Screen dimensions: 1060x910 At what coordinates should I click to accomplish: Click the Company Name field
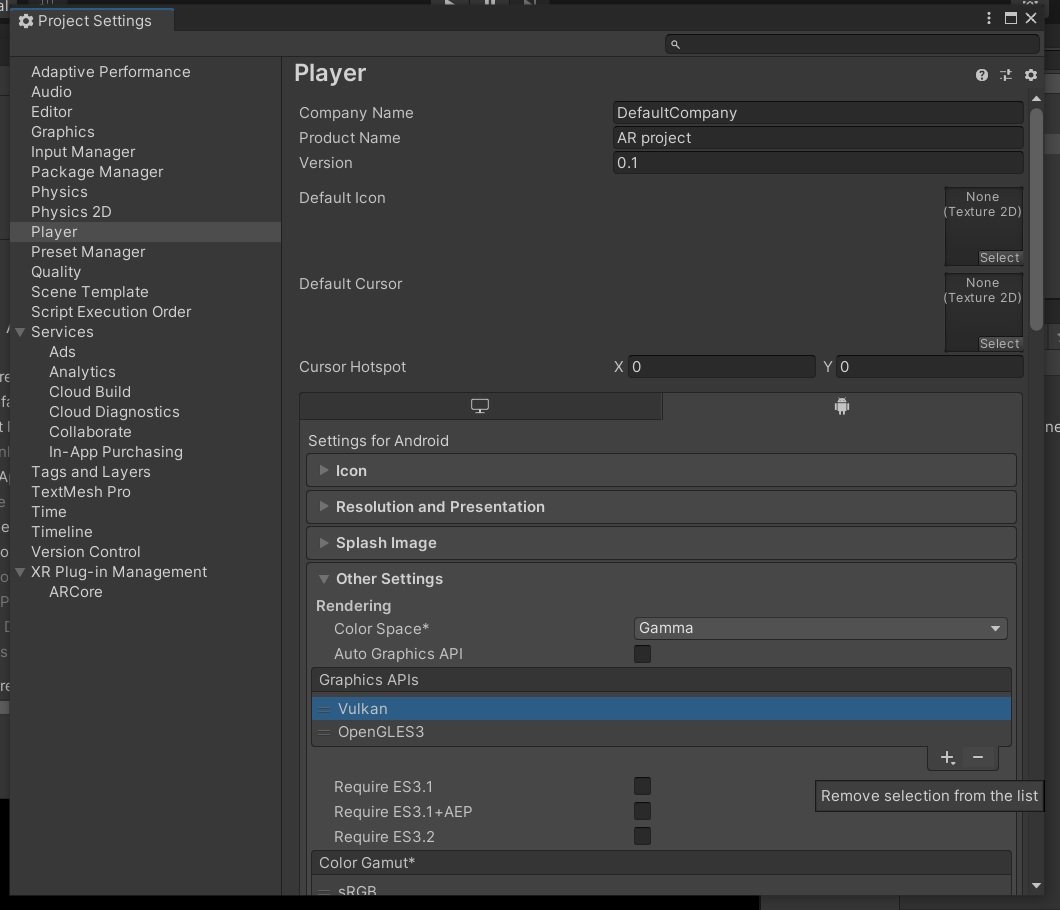(x=818, y=113)
